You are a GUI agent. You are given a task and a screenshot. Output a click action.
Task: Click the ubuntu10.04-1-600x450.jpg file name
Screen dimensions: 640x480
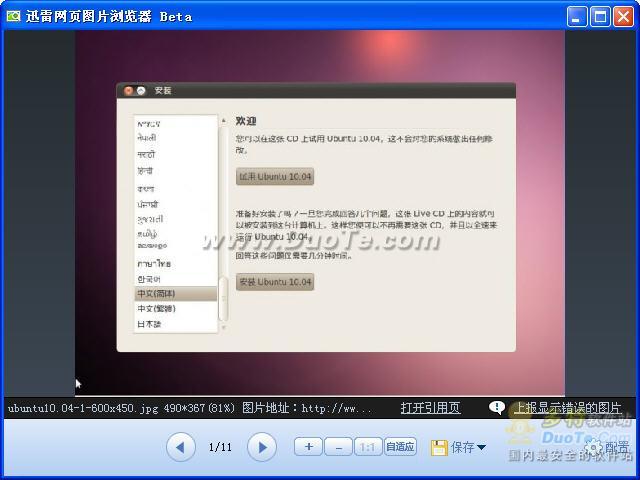tap(83, 408)
